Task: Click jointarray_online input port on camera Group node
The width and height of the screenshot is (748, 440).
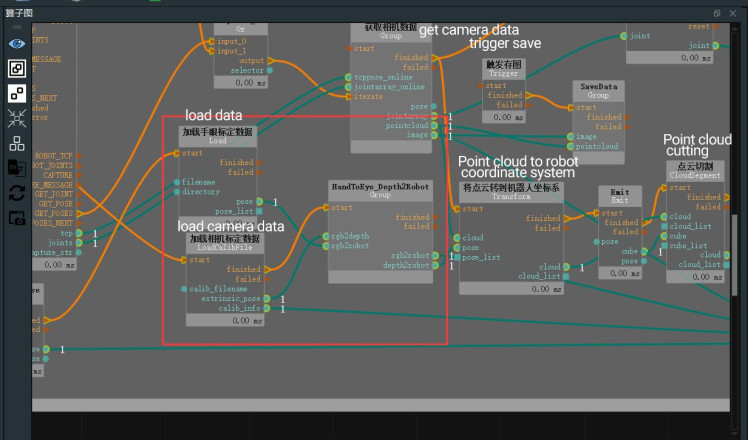Action: point(348,87)
